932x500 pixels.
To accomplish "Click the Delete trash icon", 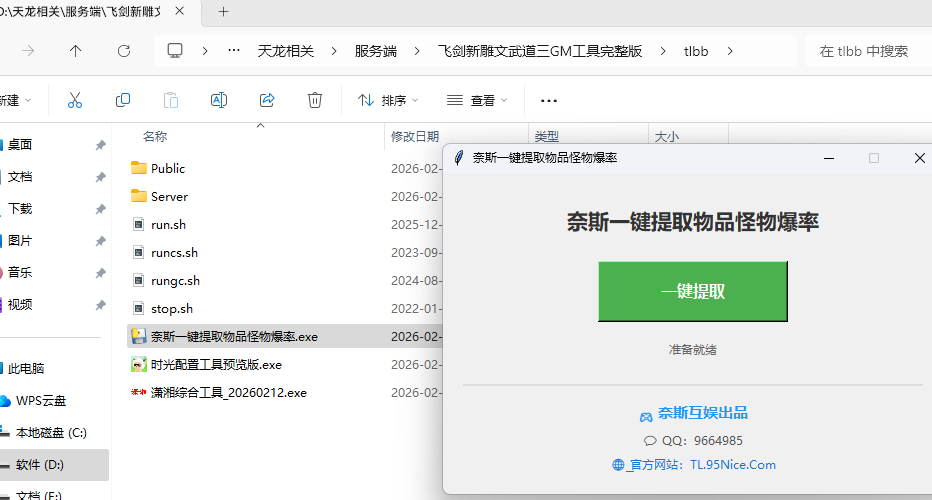I will [x=315, y=100].
